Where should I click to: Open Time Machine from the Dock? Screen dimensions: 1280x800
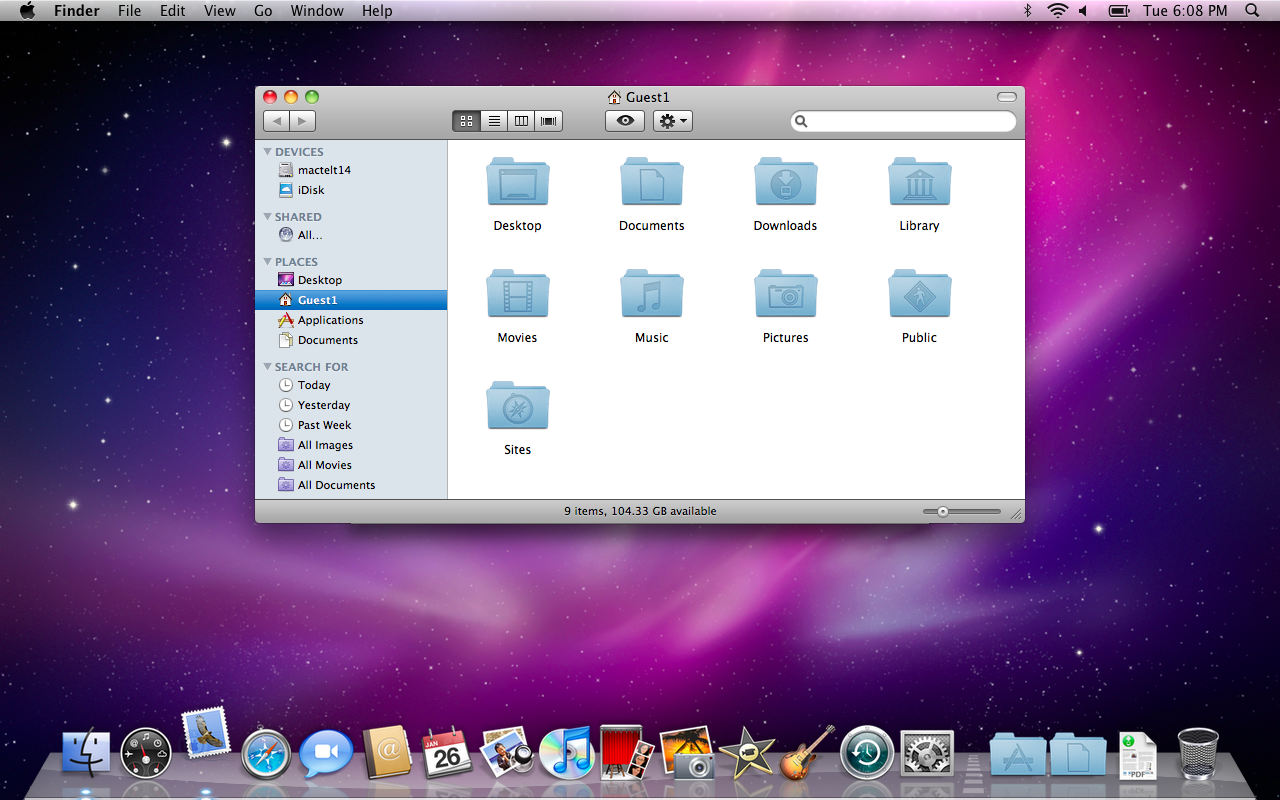click(x=866, y=753)
